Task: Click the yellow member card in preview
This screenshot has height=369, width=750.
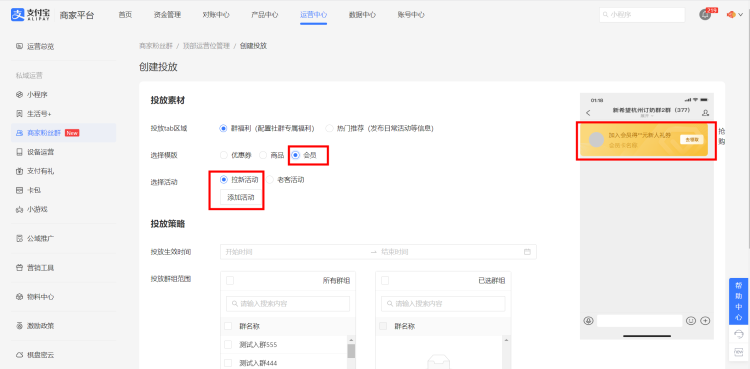Action: point(644,140)
